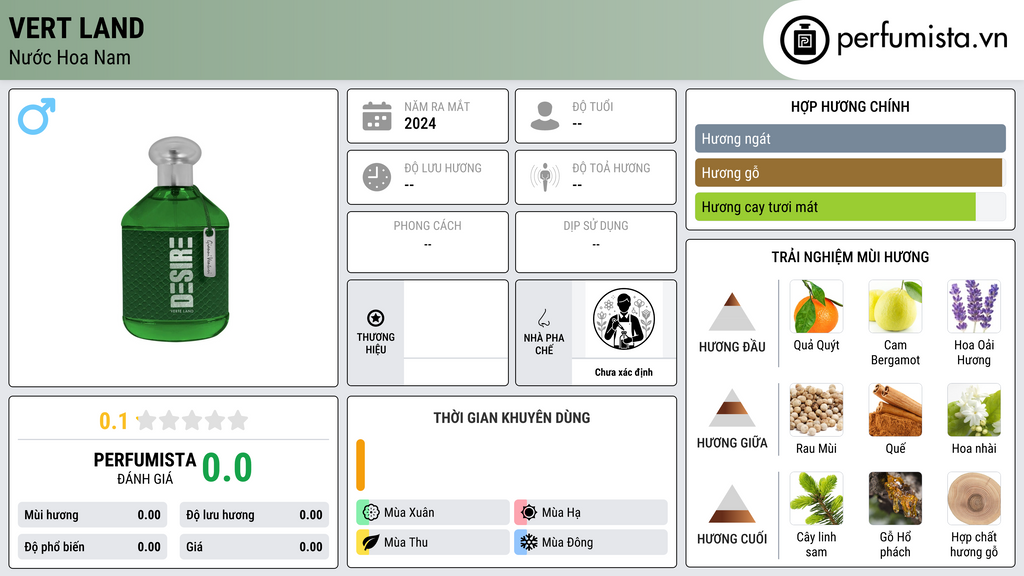Click the Mùi hương score row
The image size is (1024, 576).
point(92,515)
